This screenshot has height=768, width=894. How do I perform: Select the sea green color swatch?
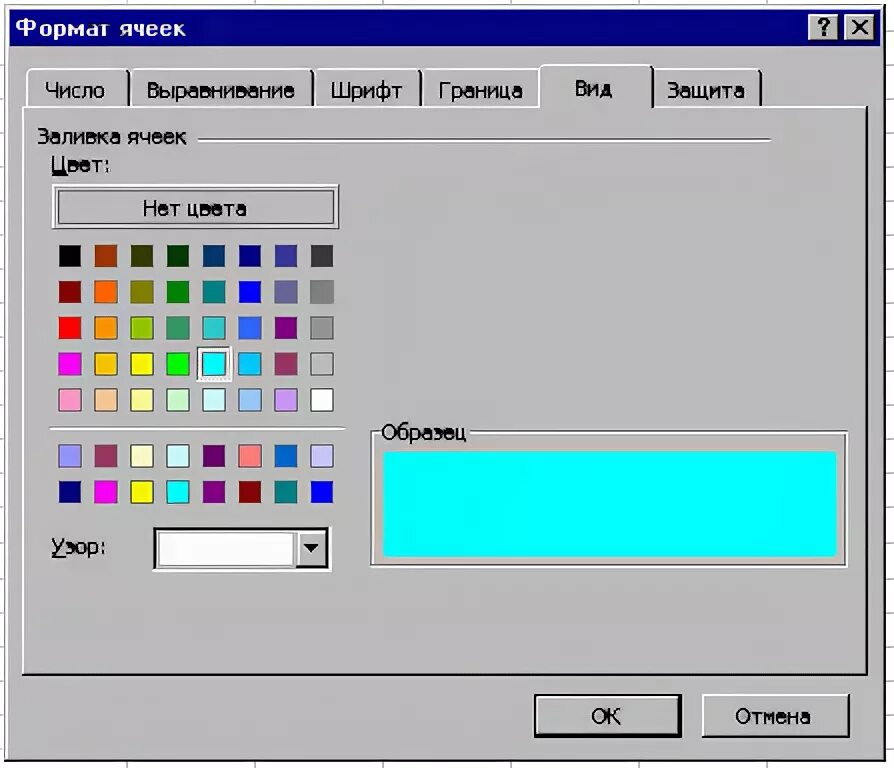pyautogui.click(x=178, y=328)
